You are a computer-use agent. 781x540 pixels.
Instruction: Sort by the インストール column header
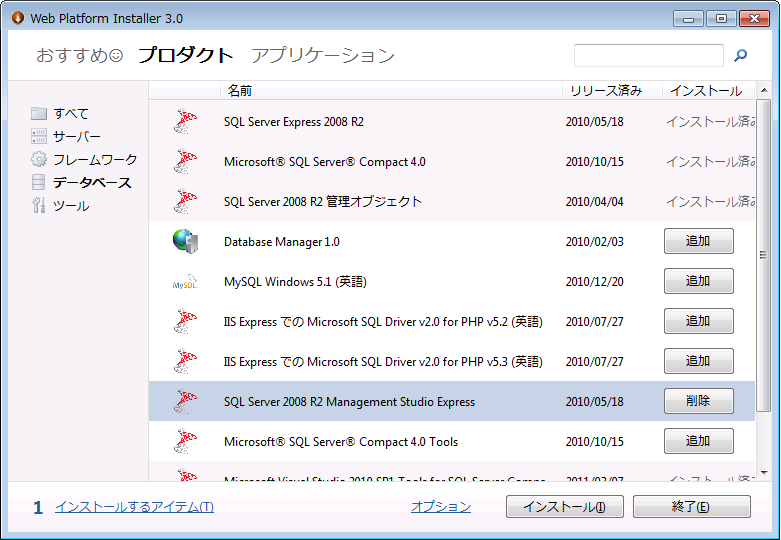[x=708, y=91]
